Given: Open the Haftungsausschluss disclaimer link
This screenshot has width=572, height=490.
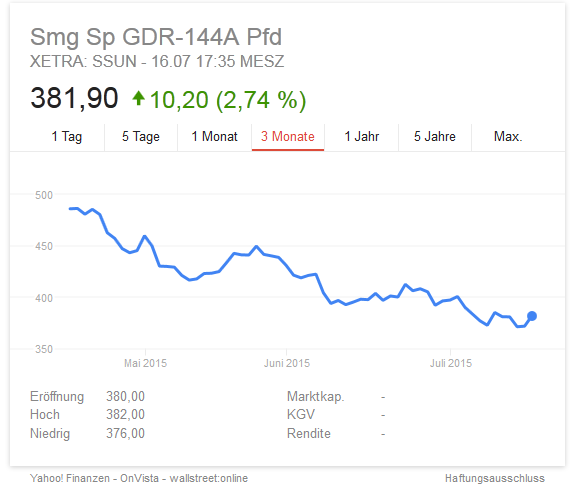Looking at the screenshot, I should click(x=495, y=478).
